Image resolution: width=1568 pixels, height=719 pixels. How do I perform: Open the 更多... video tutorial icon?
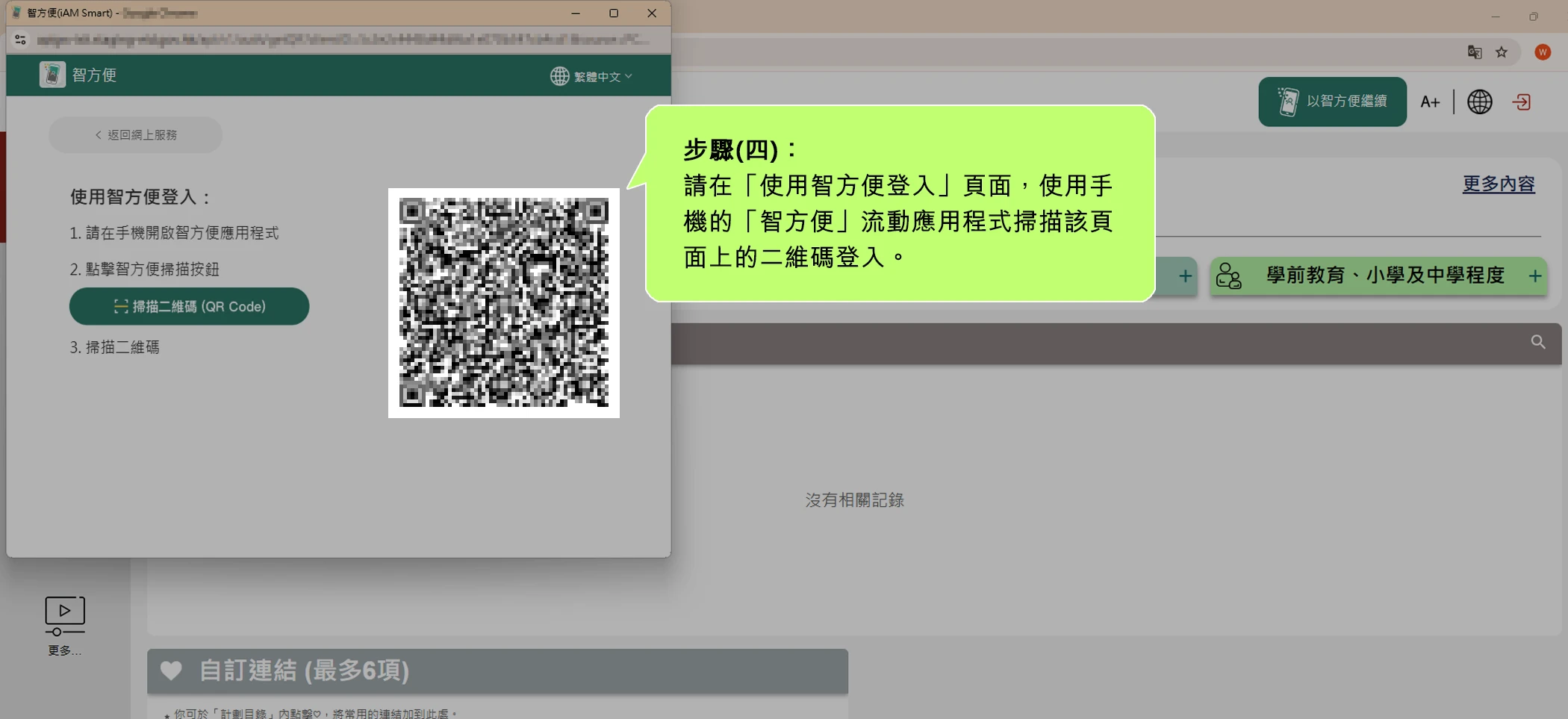[65, 626]
